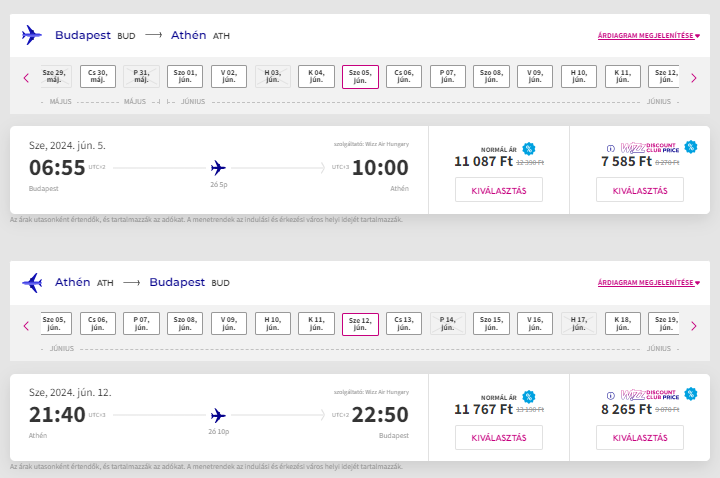720x478 pixels.
Task: Choose the return 8 265 Ft club fare Kiválasztás
Action: tap(640, 438)
